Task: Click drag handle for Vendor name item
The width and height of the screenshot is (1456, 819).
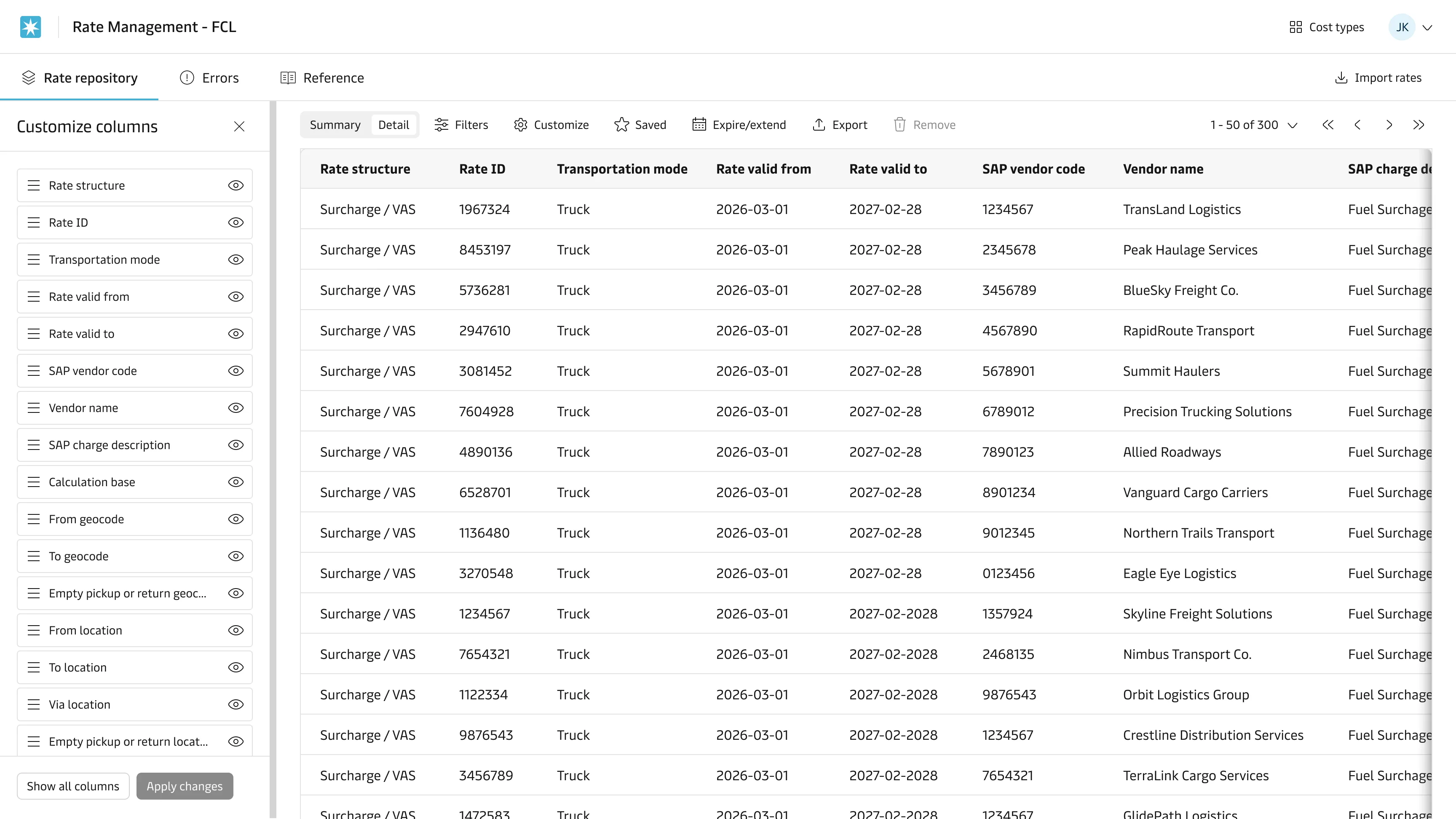Action: 34,408
